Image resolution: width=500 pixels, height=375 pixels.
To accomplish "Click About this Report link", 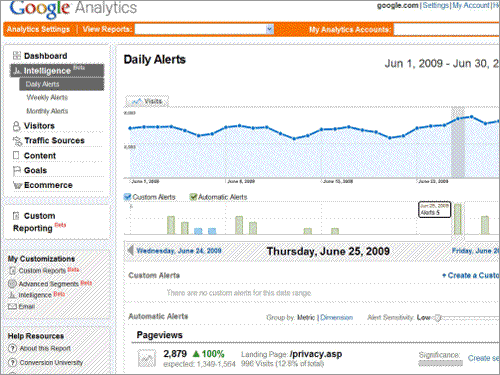I will pos(45,348).
